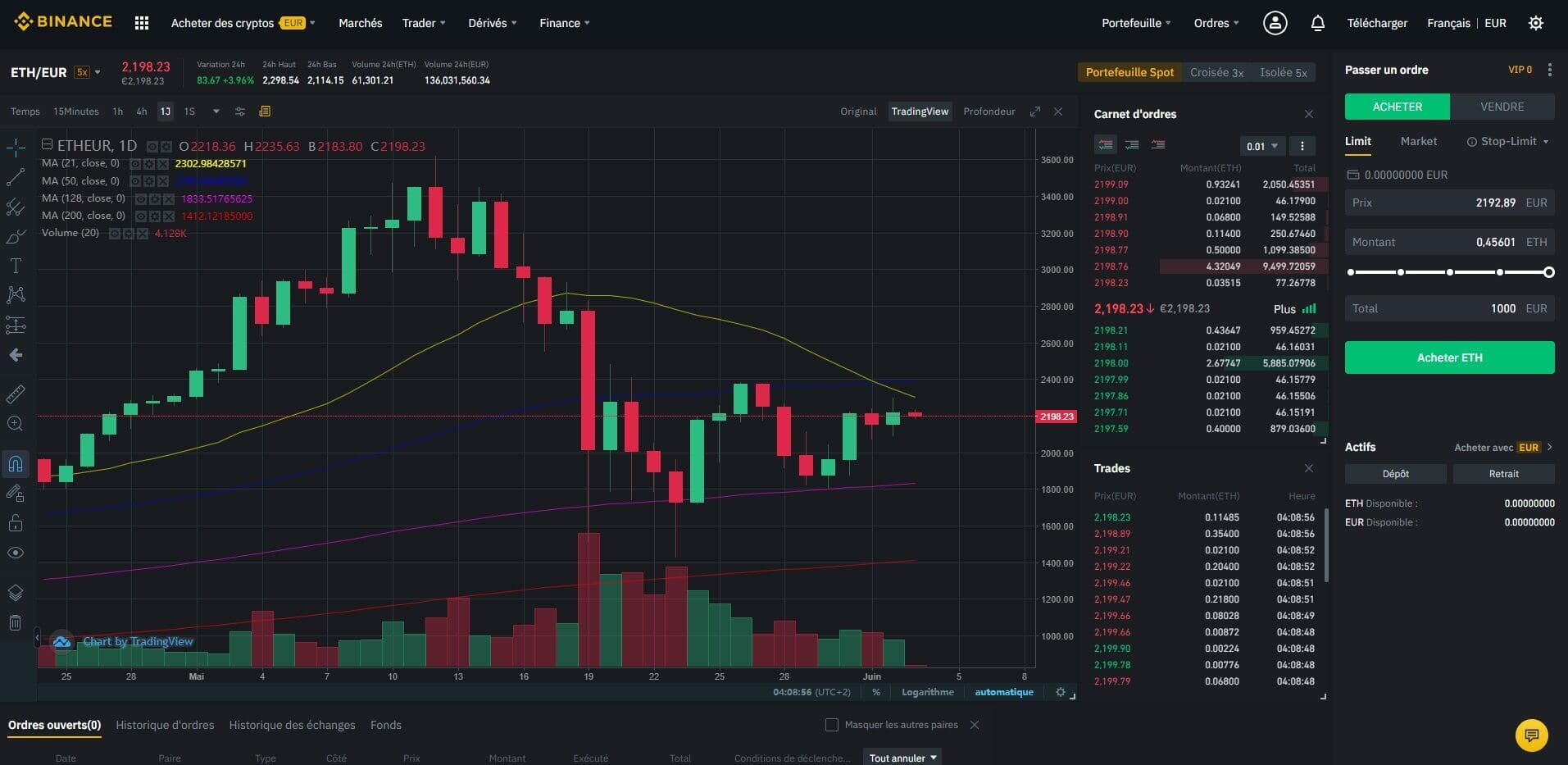1568x765 pixels.
Task: Select the Market order tab
Action: point(1418,141)
